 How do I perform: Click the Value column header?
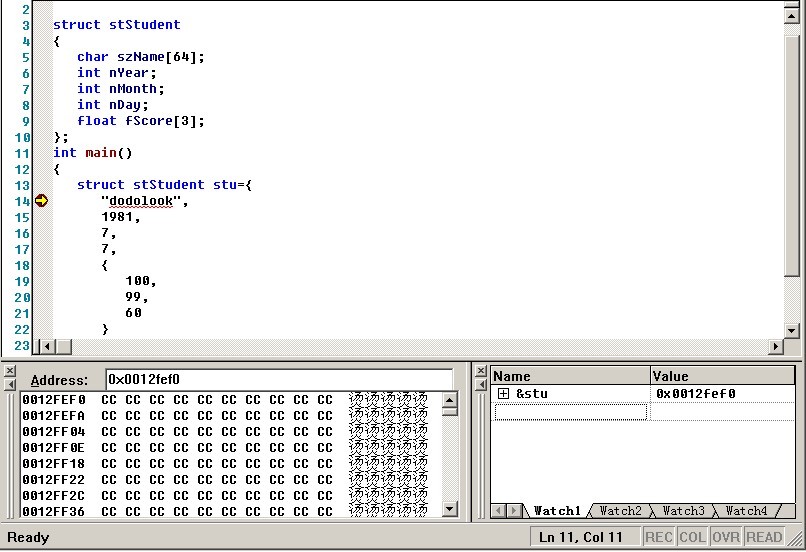(x=720, y=376)
